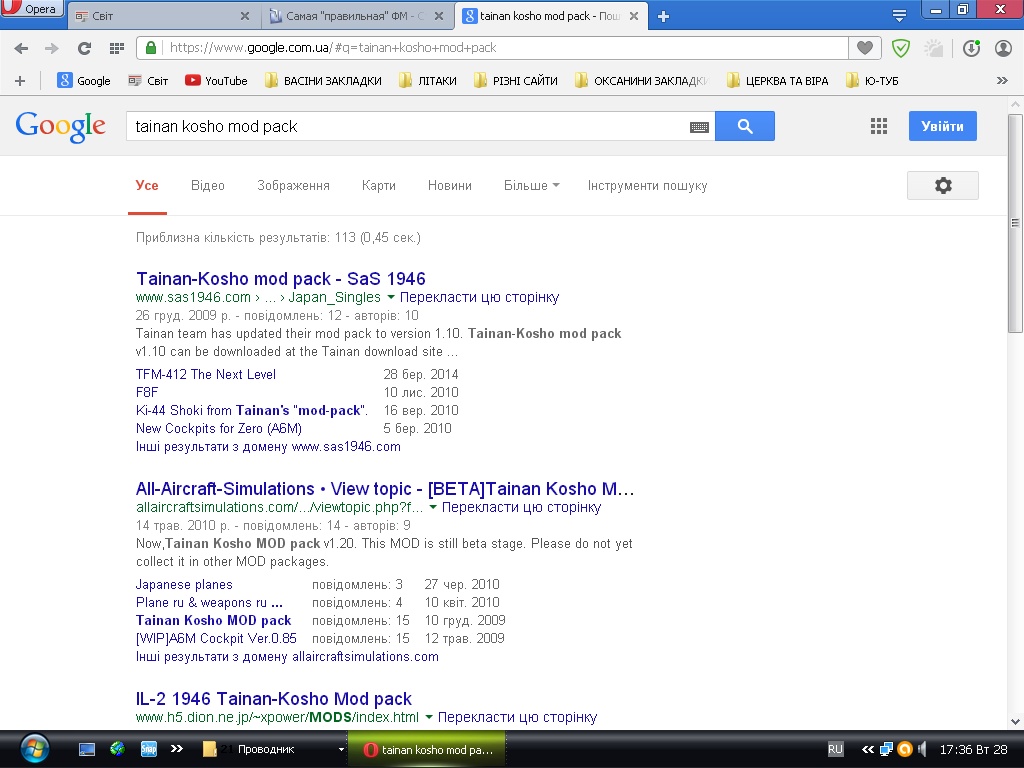
Task: Open New Cockpits for Zero (A6M) link
Action: tap(219, 428)
